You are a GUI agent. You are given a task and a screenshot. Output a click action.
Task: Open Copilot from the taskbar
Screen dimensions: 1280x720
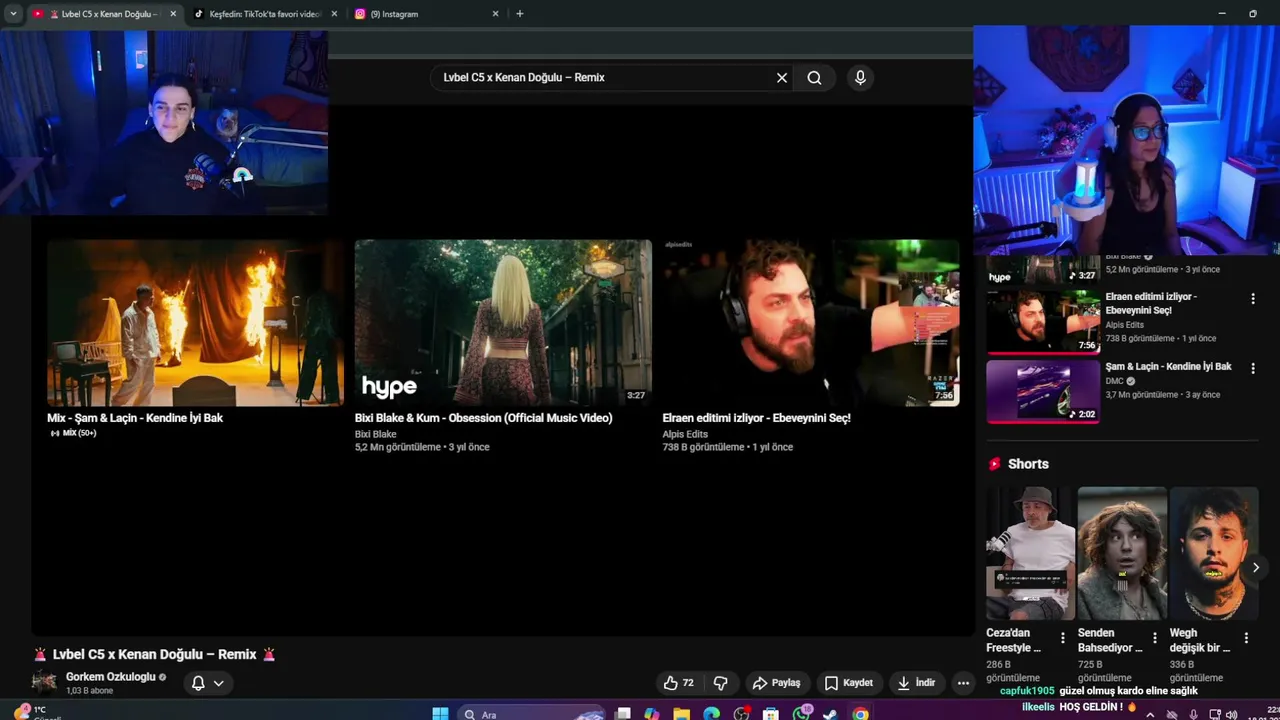(652, 714)
